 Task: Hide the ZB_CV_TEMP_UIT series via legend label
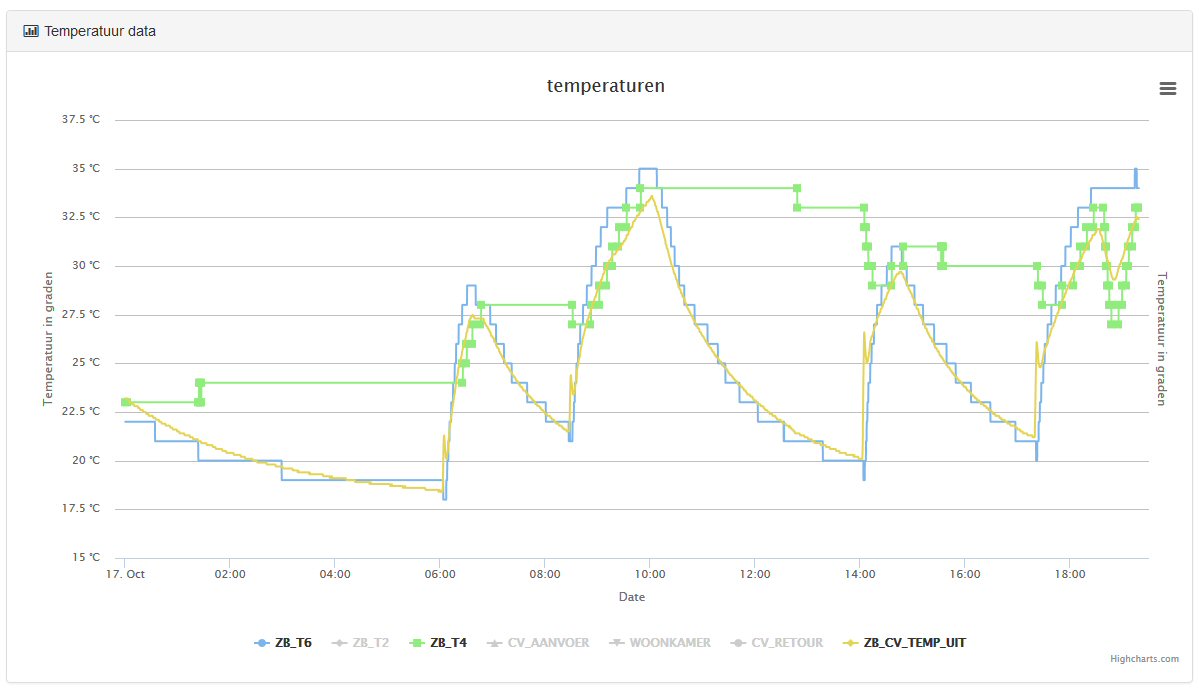(x=915, y=643)
